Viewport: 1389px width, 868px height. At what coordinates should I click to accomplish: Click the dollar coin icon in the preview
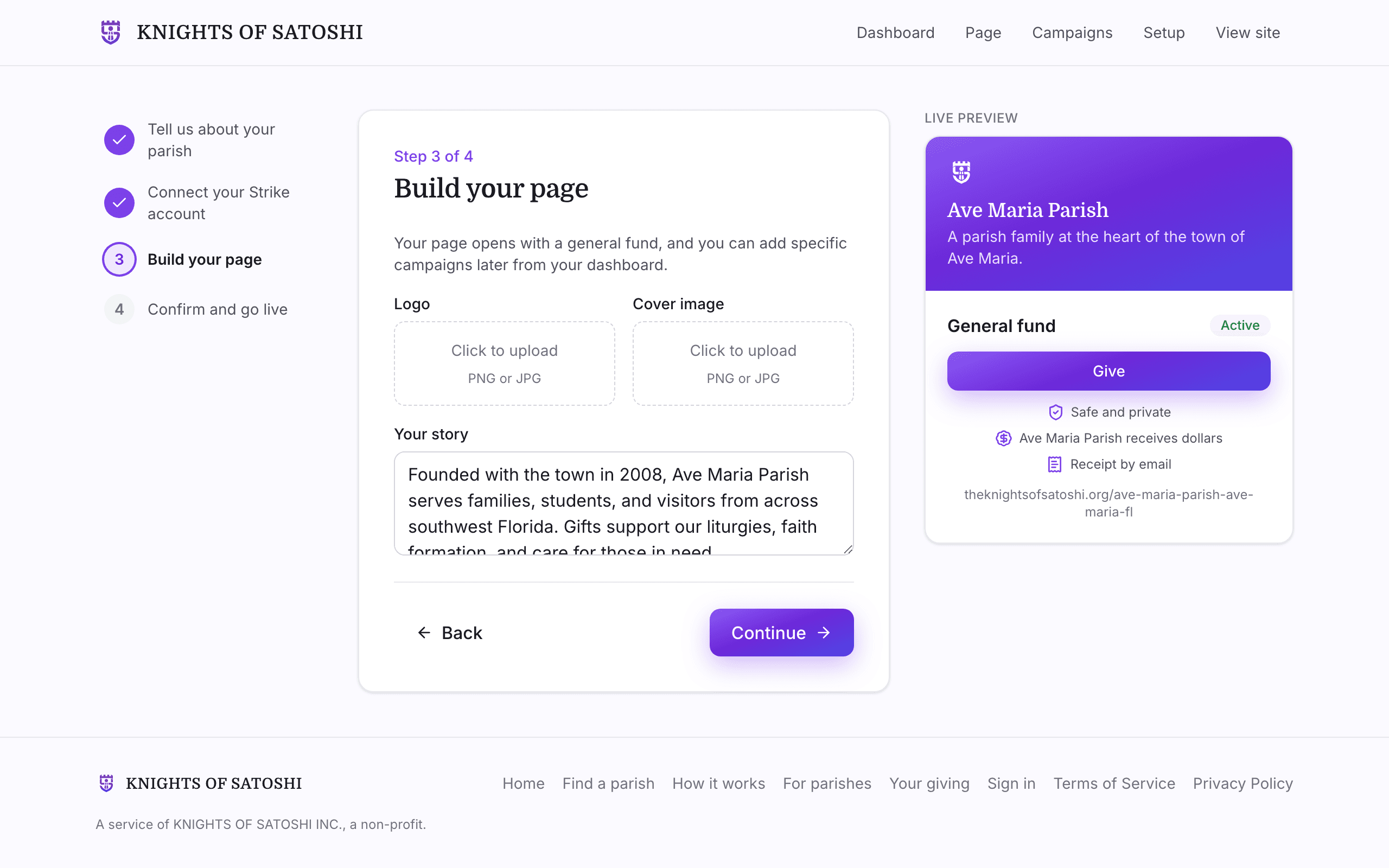(1003, 438)
